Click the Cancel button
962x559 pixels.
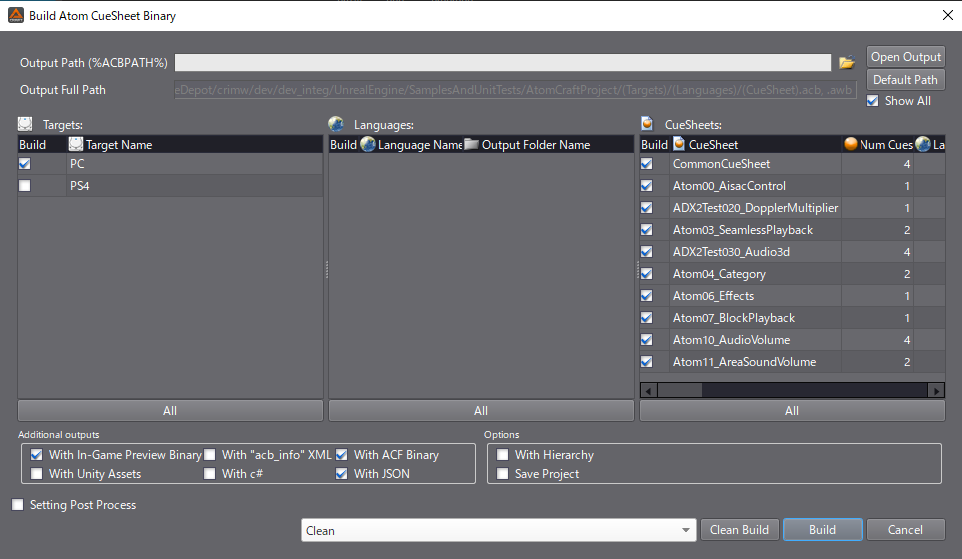pyautogui.click(x=906, y=530)
